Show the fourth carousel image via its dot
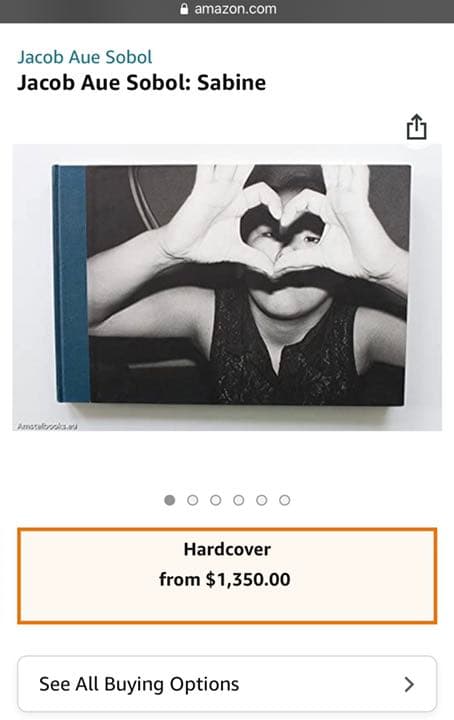Image resolution: width=454 pixels, height=720 pixels. [x=239, y=500]
